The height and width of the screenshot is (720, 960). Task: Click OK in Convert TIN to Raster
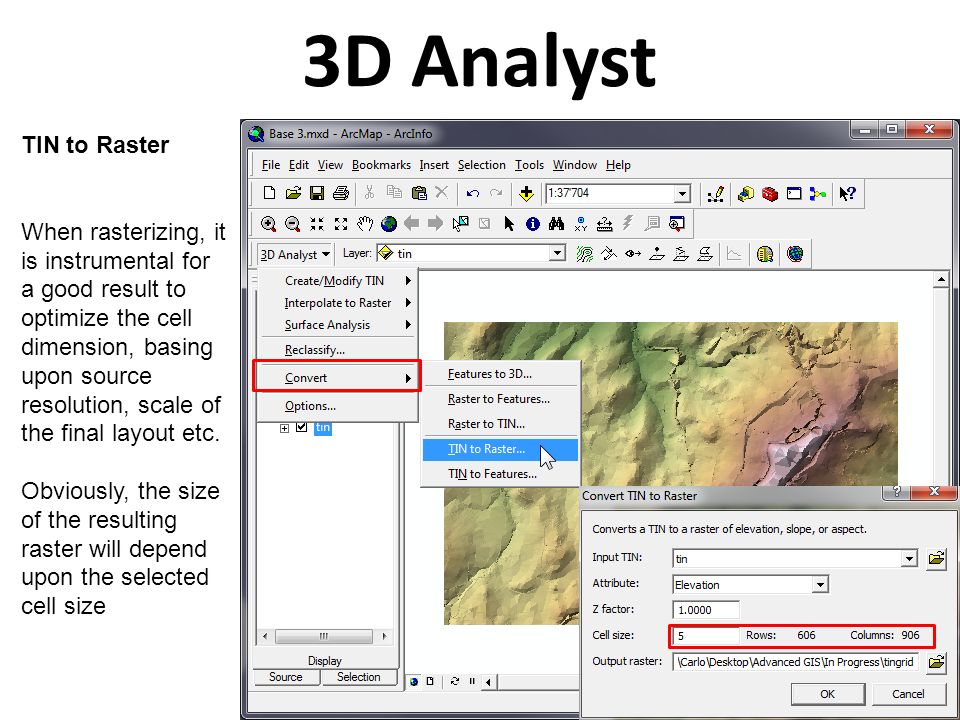pyautogui.click(x=827, y=694)
